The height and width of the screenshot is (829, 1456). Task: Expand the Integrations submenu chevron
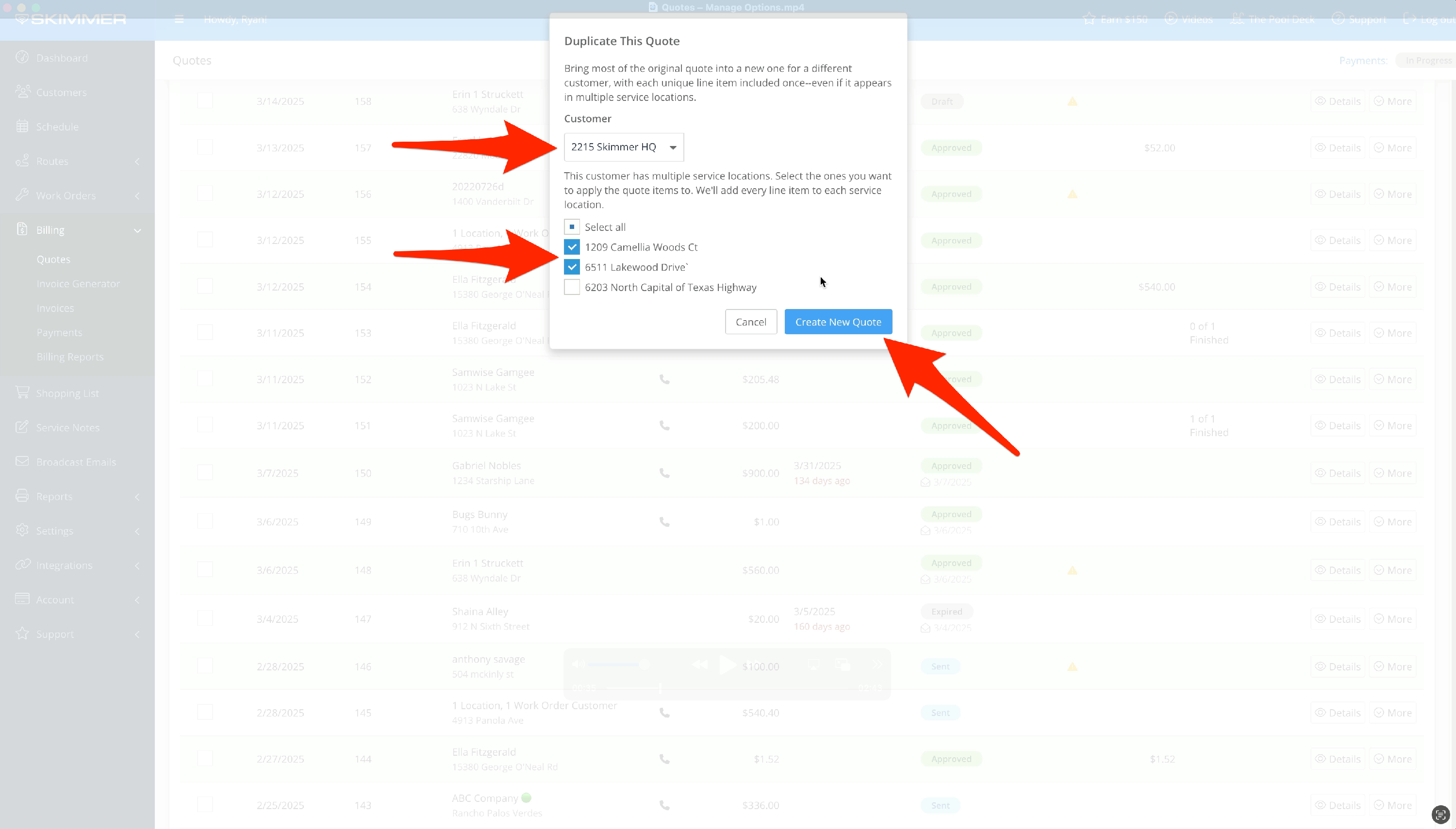(x=137, y=566)
